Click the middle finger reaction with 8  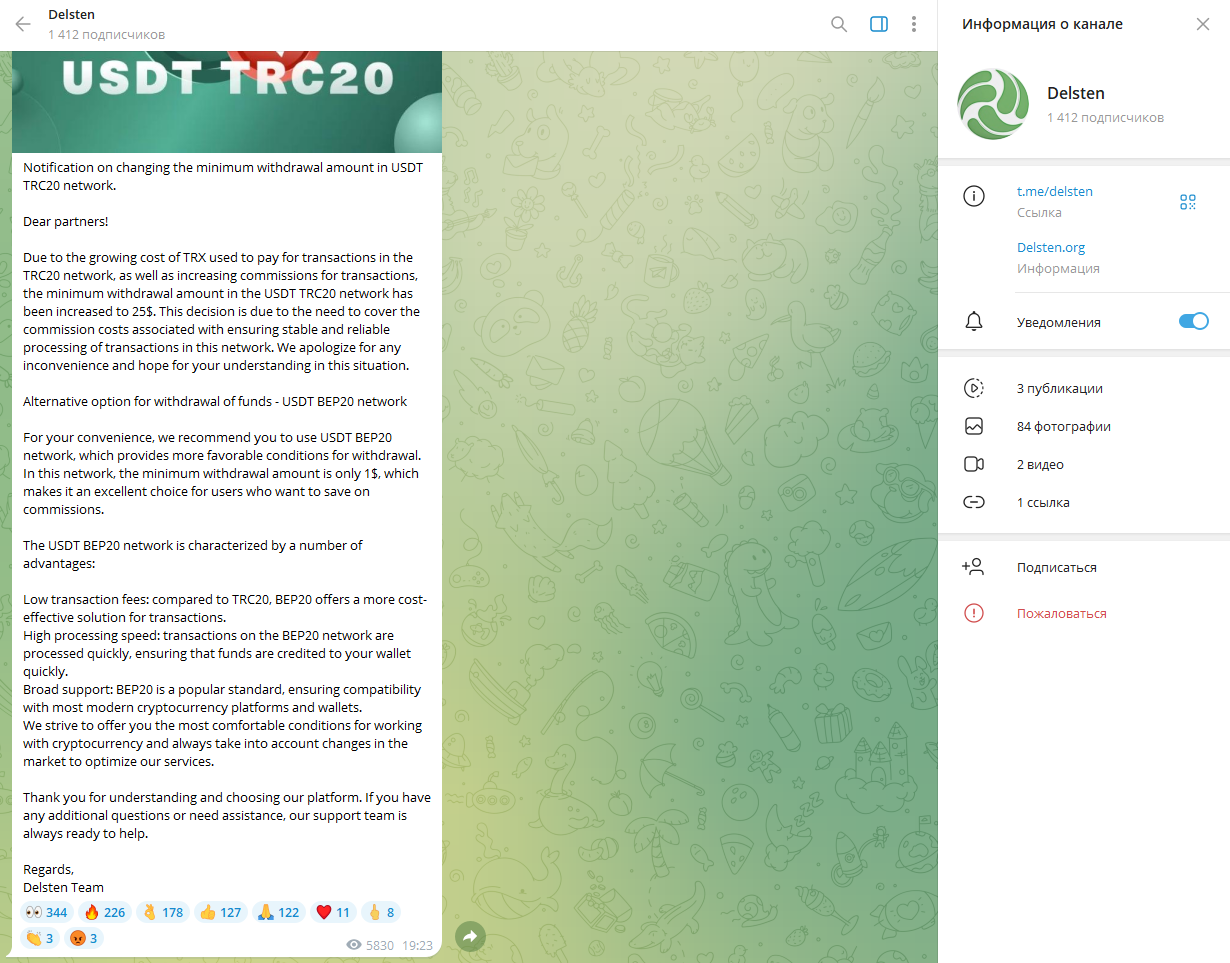point(381,912)
